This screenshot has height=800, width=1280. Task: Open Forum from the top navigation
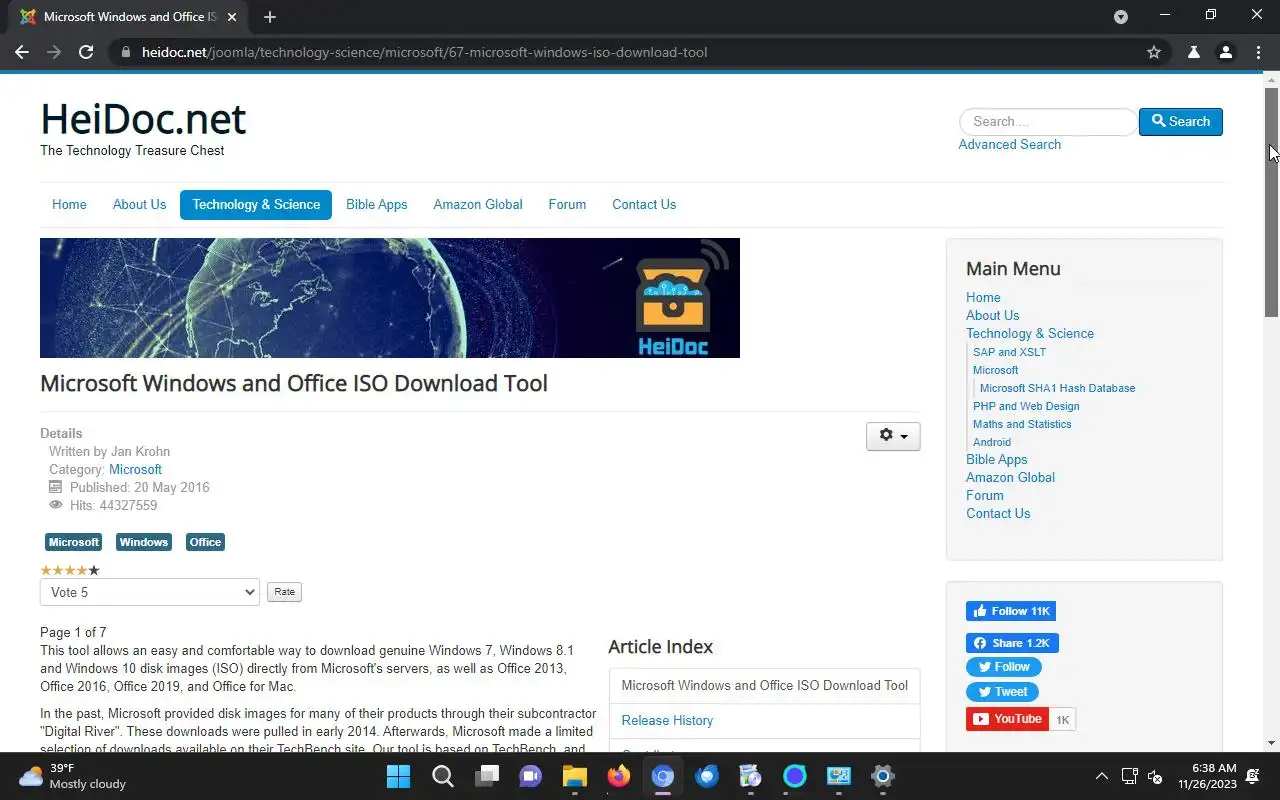tap(567, 204)
